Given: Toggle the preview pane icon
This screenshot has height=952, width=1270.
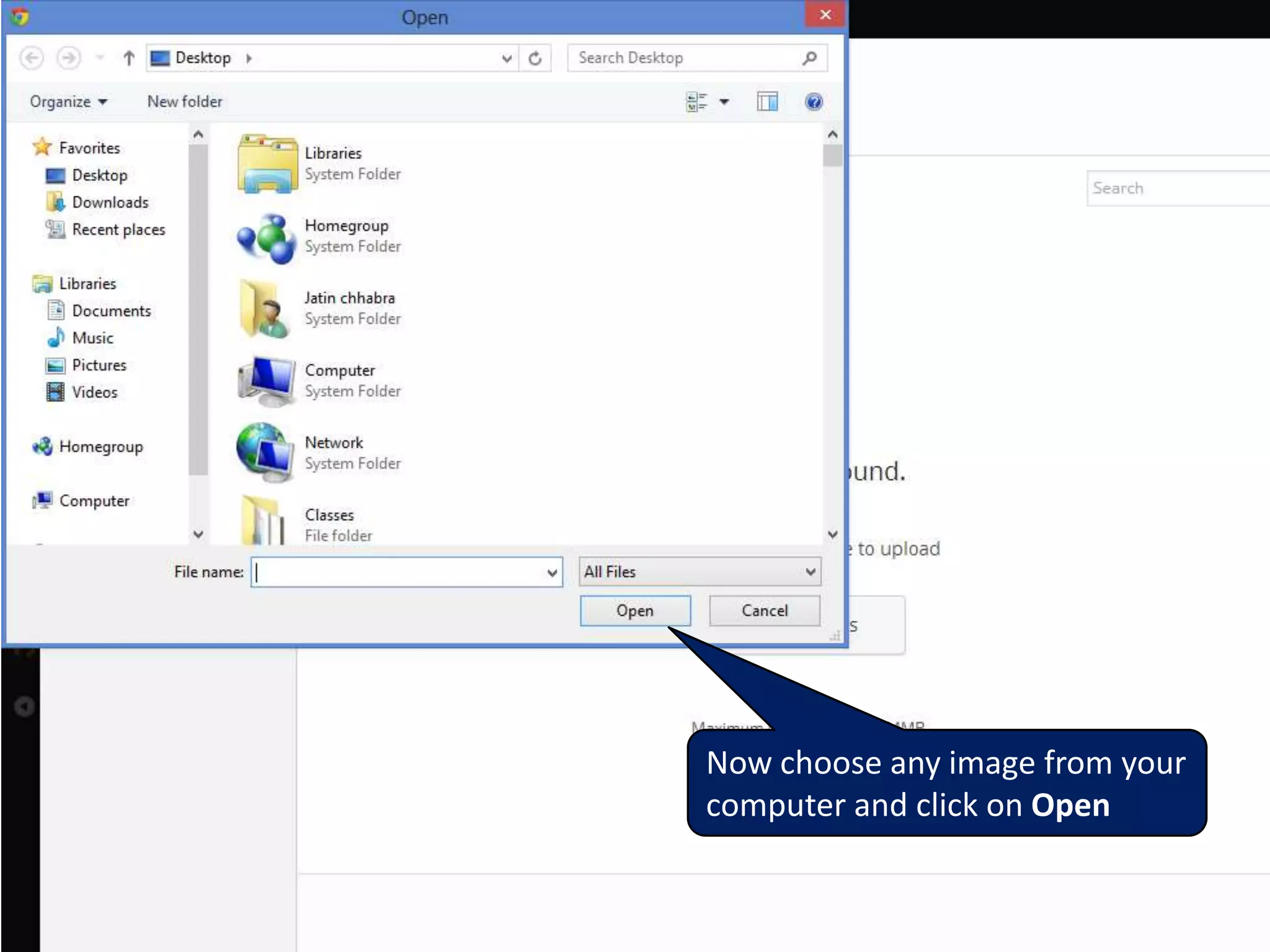Looking at the screenshot, I should (x=767, y=102).
